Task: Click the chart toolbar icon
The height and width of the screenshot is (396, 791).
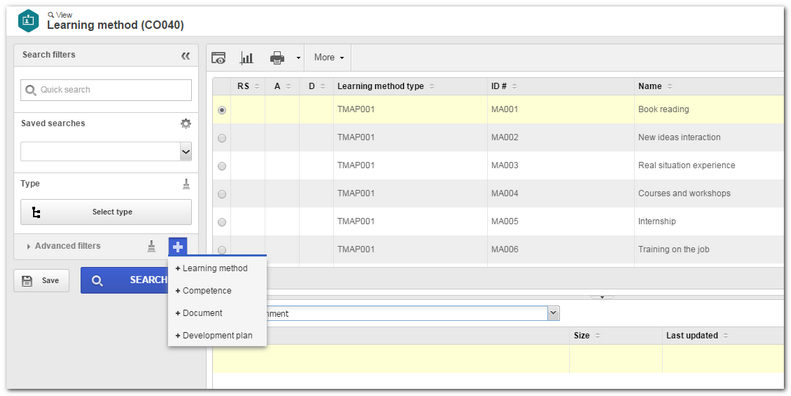Action: [246, 58]
